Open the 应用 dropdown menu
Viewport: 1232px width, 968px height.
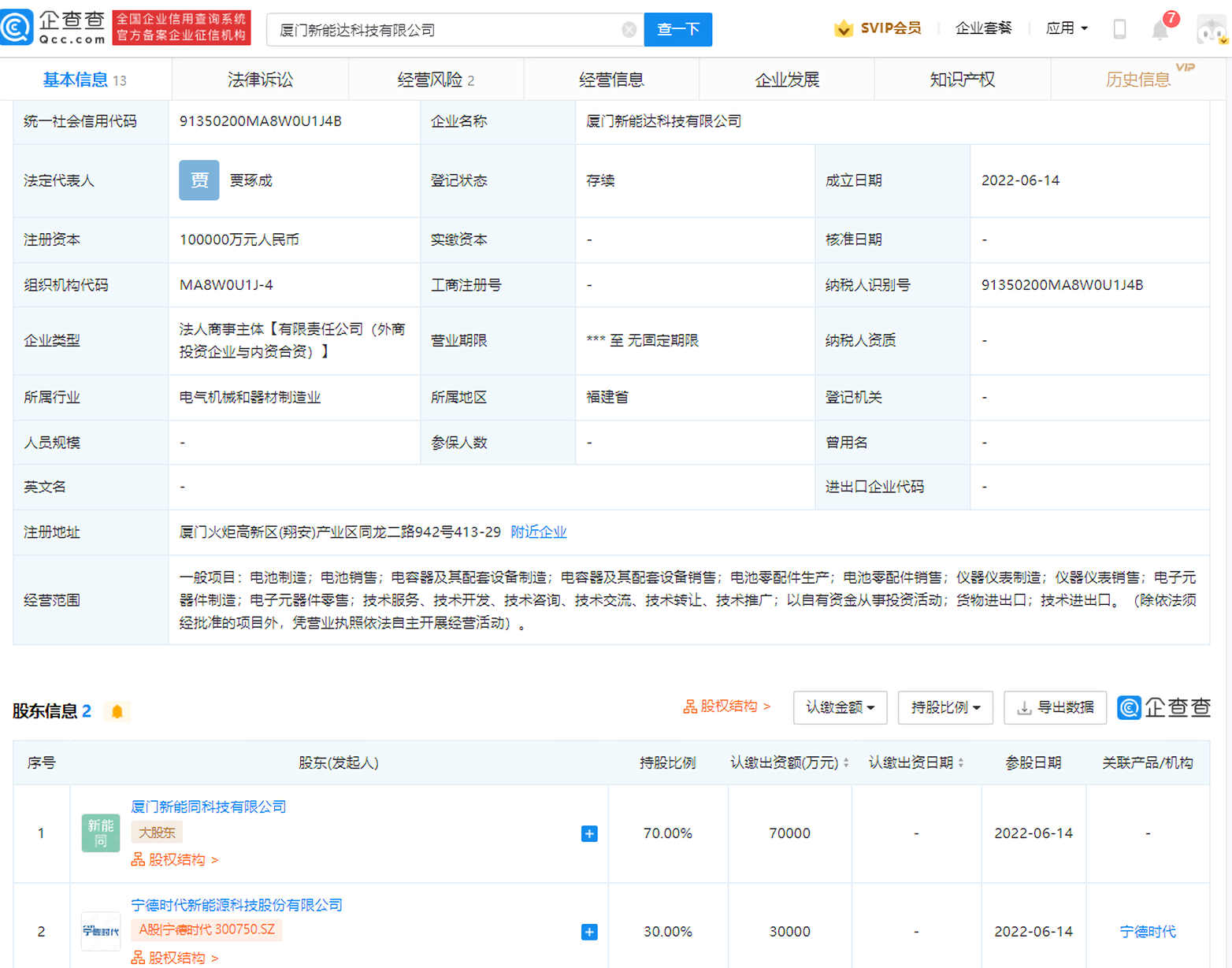pyautogui.click(x=1067, y=28)
